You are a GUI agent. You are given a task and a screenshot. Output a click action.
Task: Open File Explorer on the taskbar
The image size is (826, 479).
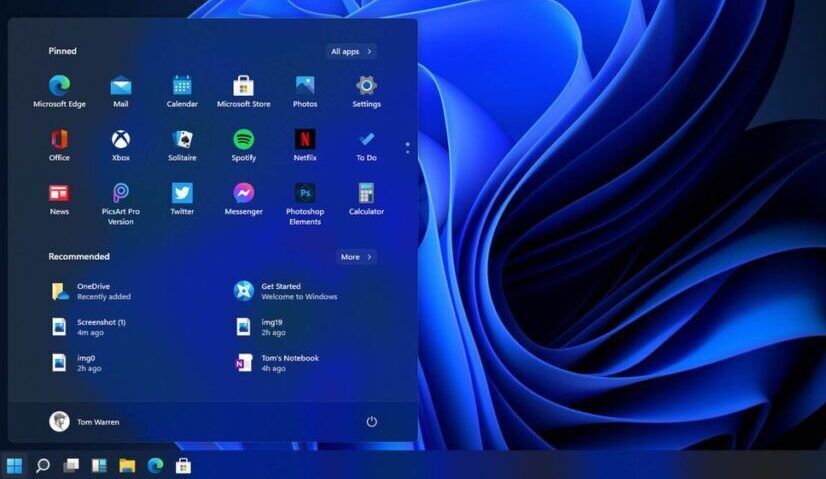click(127, 466)
